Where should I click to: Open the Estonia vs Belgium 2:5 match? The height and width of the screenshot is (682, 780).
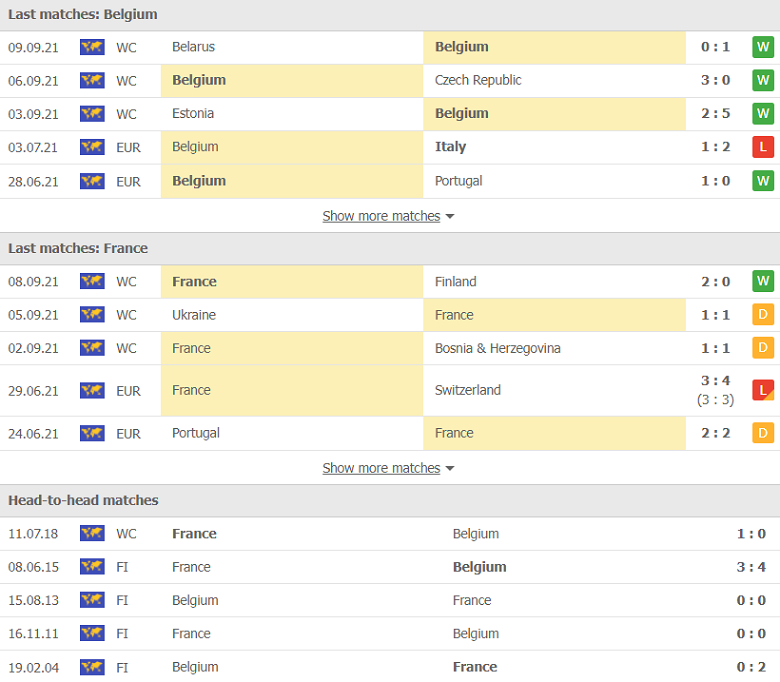[390, 114]
